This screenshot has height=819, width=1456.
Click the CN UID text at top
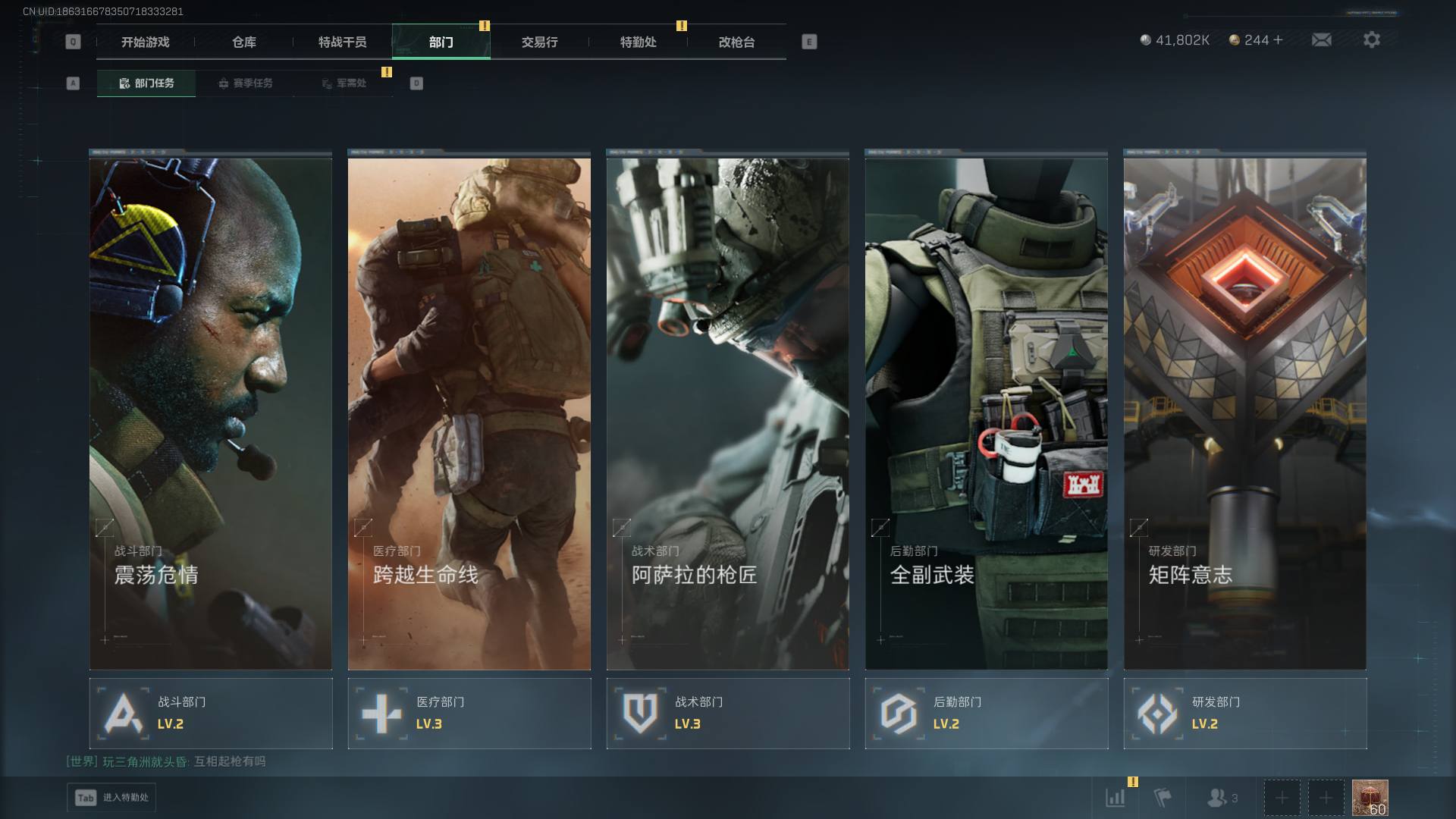coord(103,11)
